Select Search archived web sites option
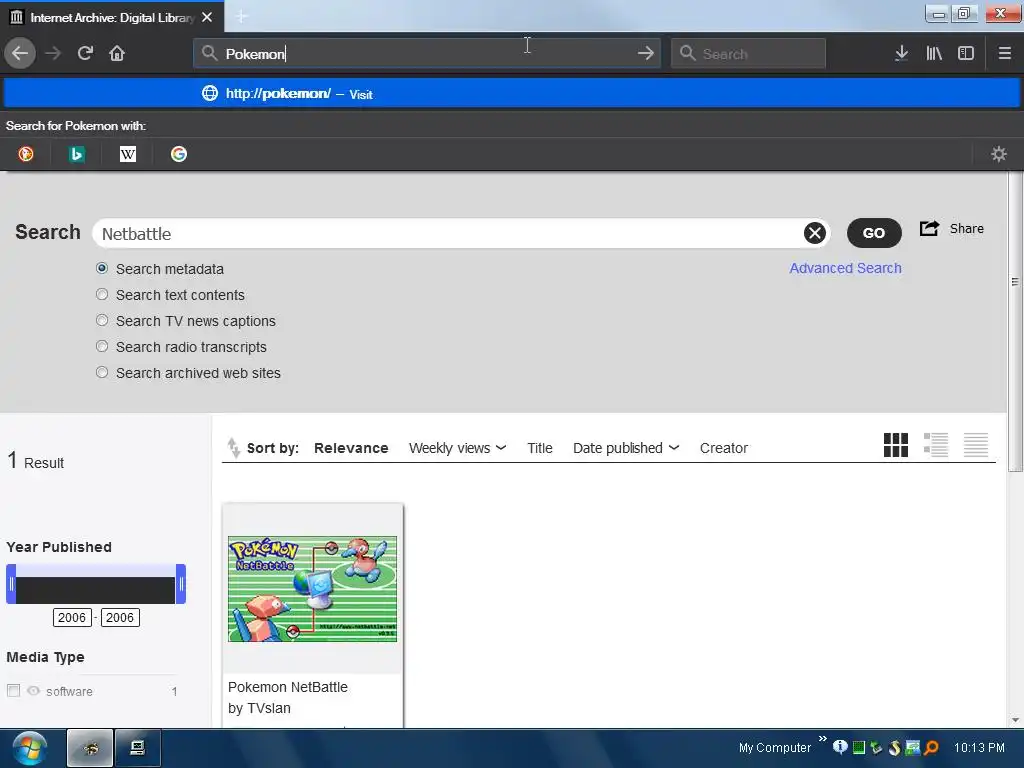1024x768 pixels. (102, 372)
